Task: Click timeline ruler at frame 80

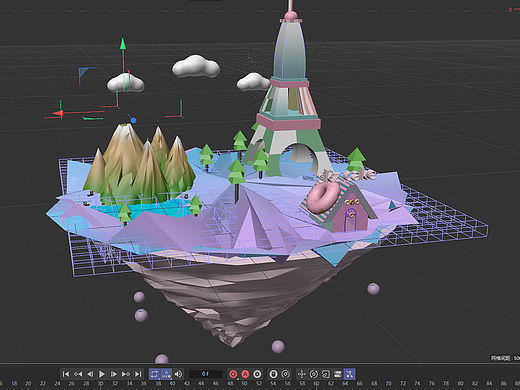Action: click(x=460, y=384)
